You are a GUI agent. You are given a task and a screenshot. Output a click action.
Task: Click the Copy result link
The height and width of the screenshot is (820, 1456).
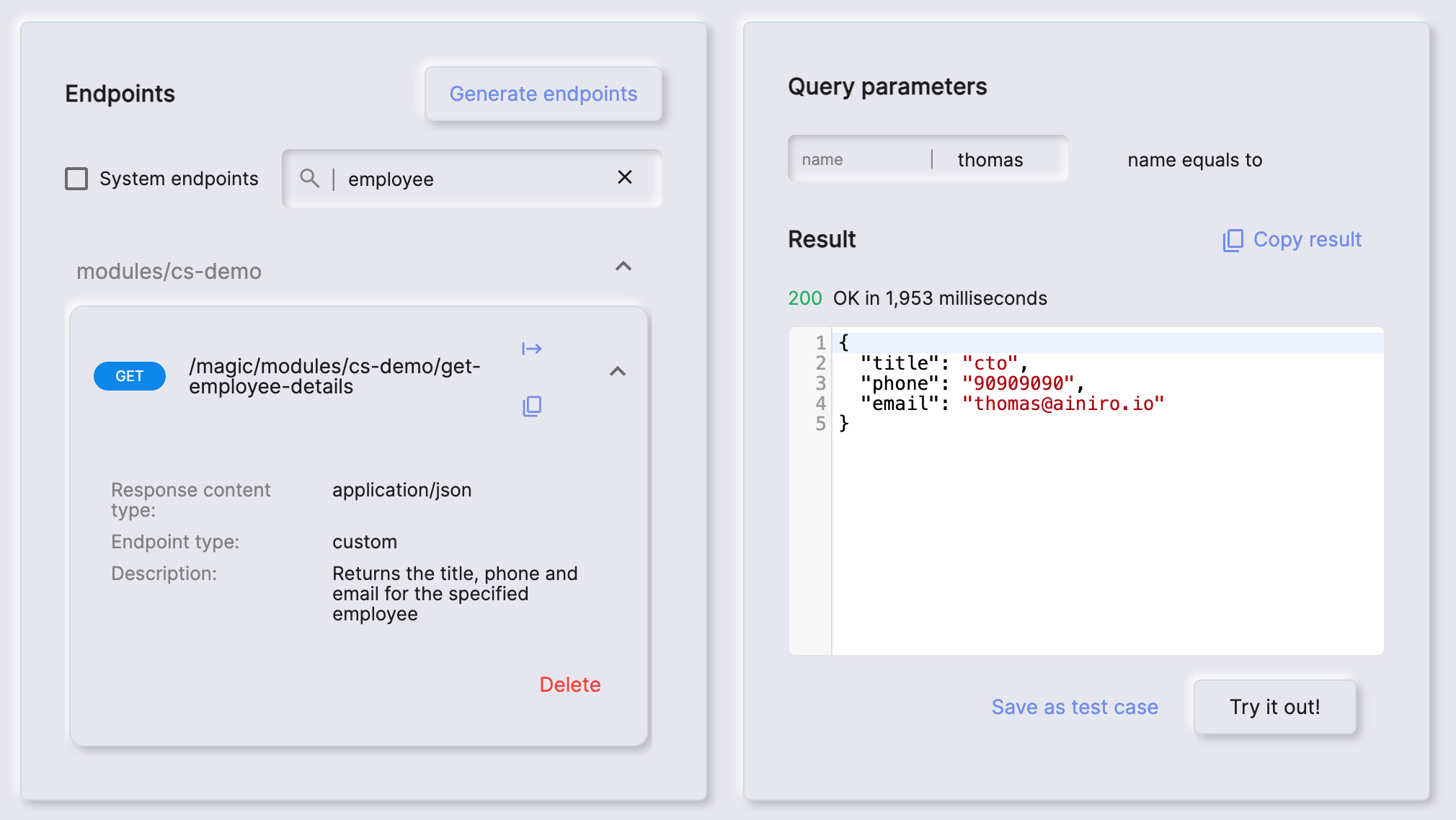[1307, 240]
